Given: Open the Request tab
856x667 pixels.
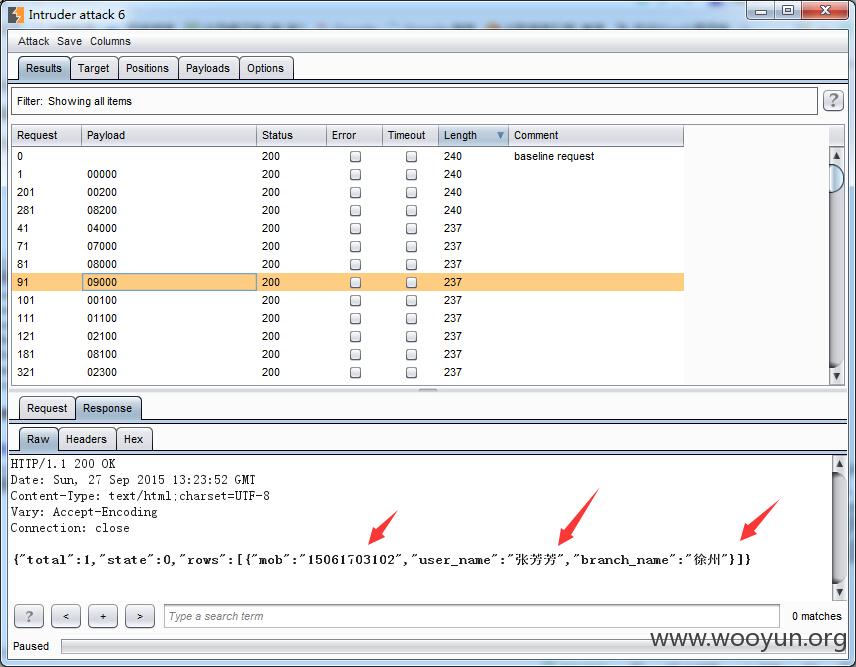Looking at the screenshot, I should click(47, 408).
